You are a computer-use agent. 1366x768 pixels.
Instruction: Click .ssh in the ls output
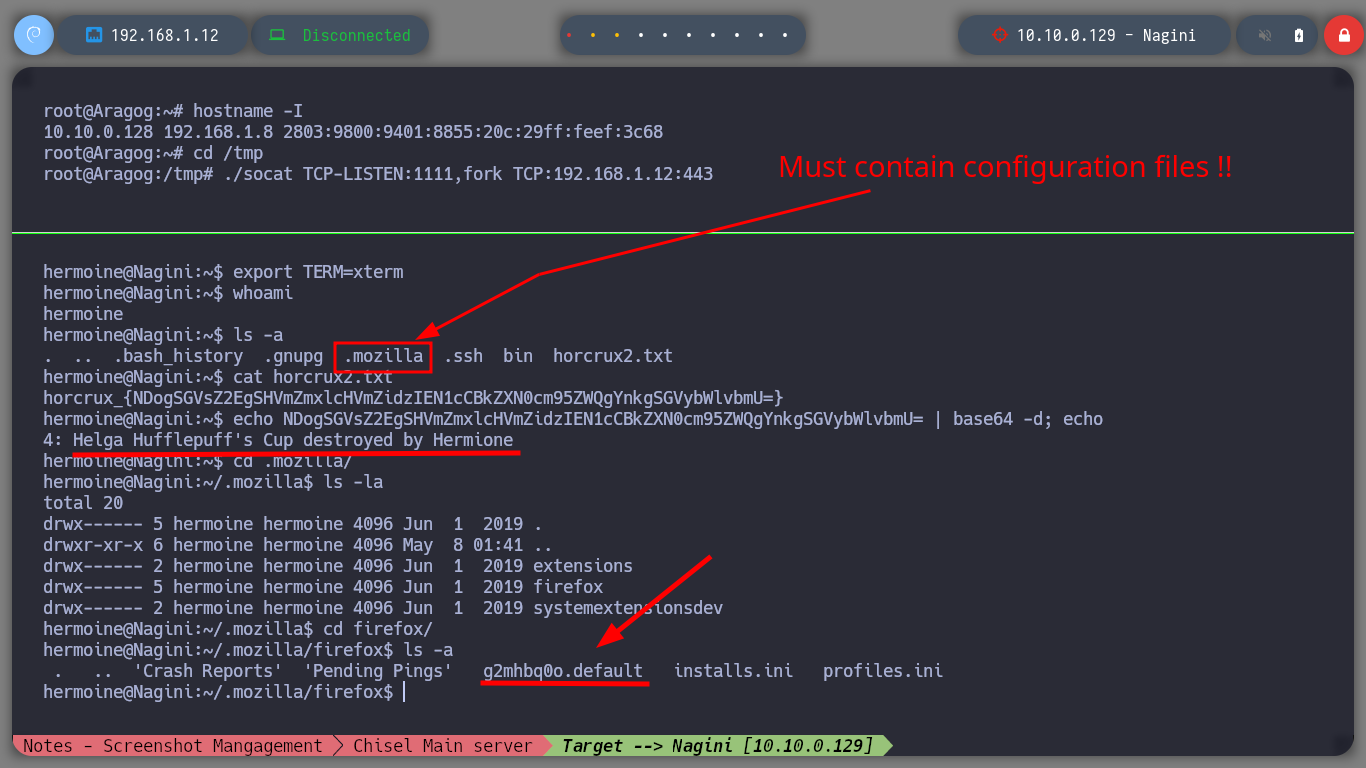463,356
